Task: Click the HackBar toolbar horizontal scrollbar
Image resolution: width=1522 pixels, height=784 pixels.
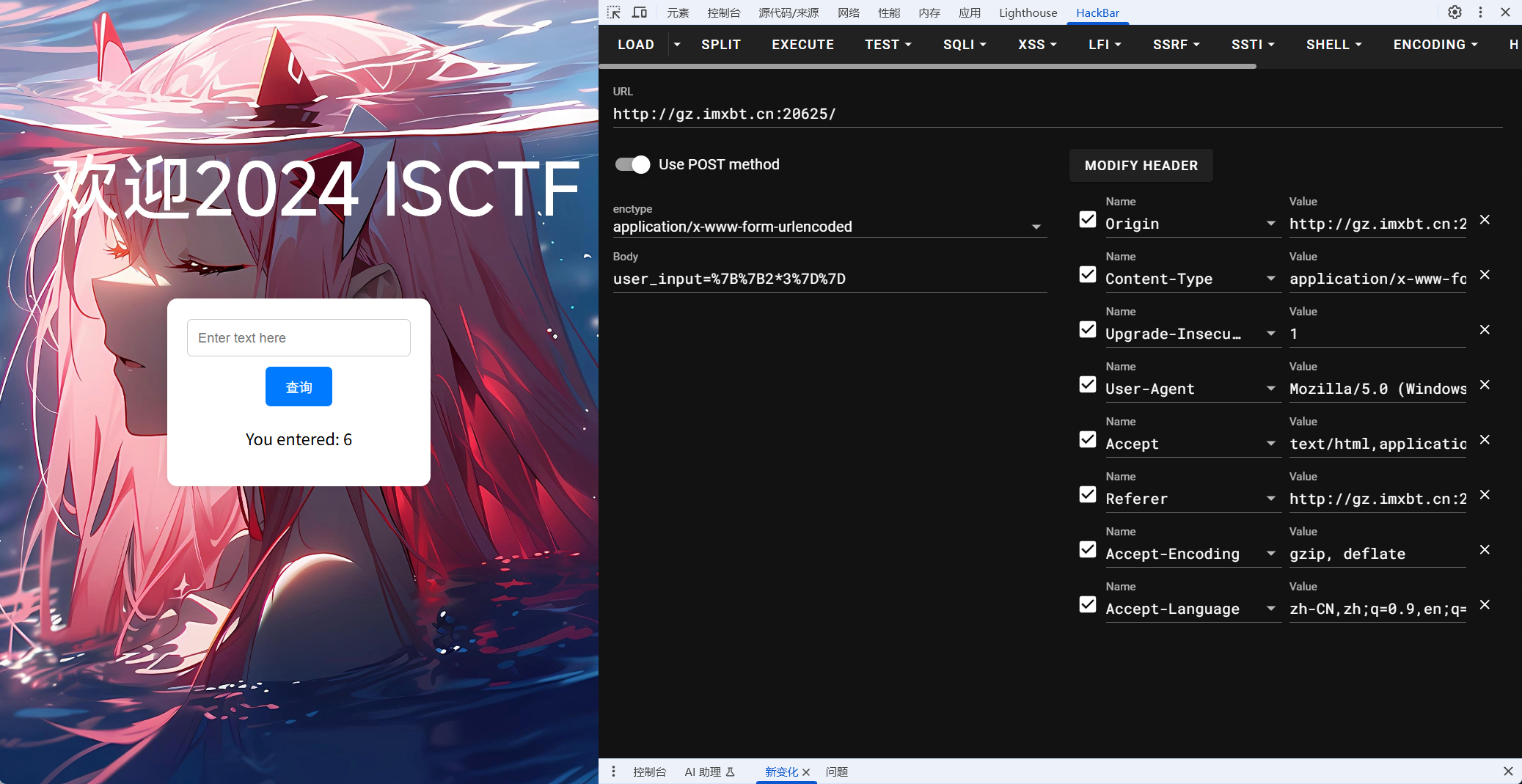Action: [x=928, y=67]
